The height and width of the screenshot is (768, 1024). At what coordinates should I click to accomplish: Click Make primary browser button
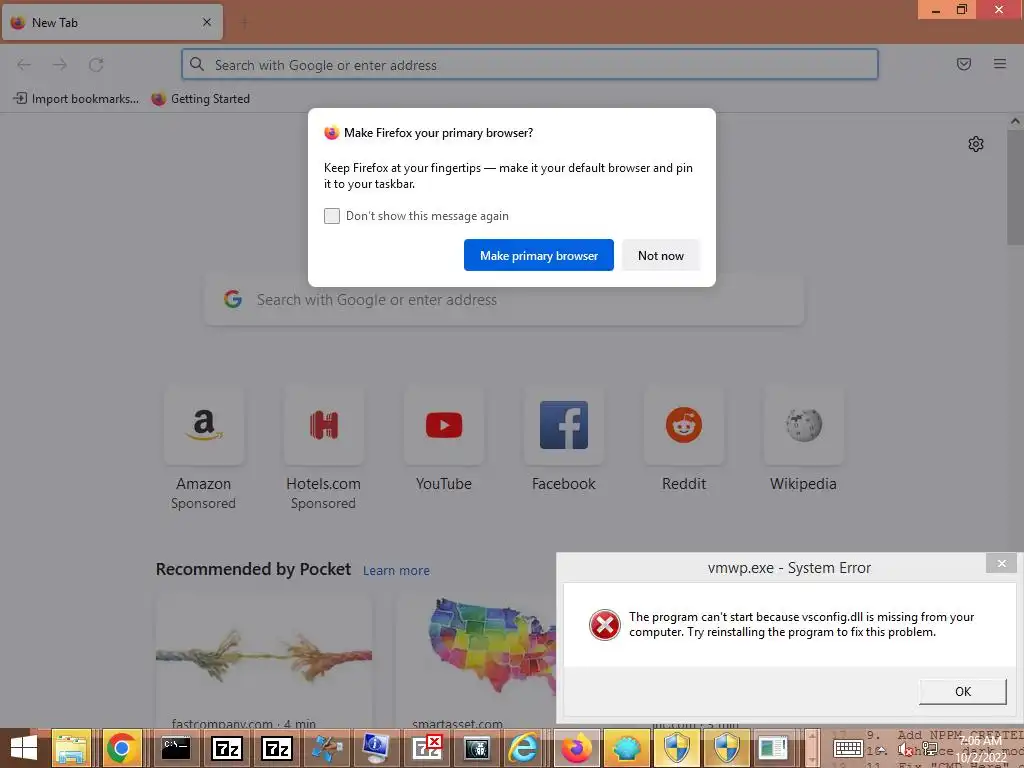pyautogui.click(x=539, y=255)
